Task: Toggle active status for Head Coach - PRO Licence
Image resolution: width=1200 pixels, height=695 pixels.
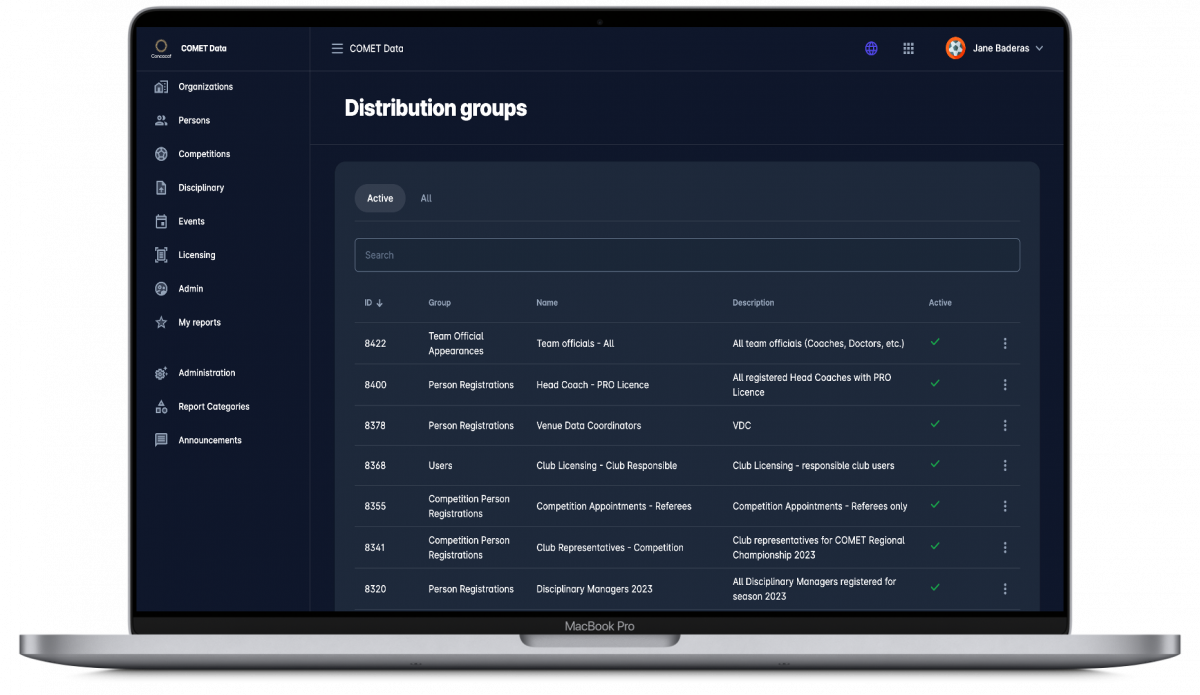Action: tap(935, 385)
